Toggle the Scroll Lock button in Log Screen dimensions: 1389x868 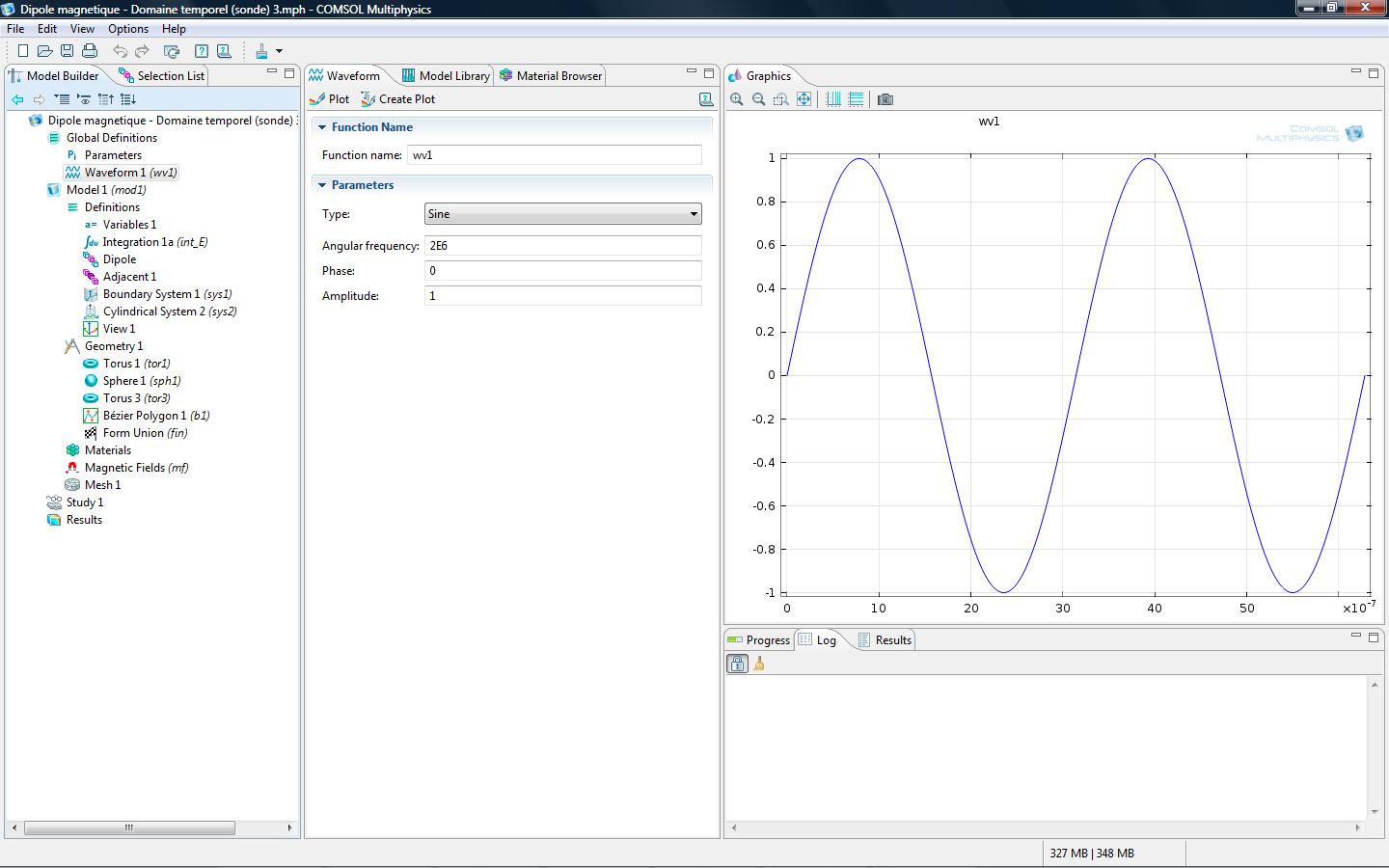click(x=737, y=664)
